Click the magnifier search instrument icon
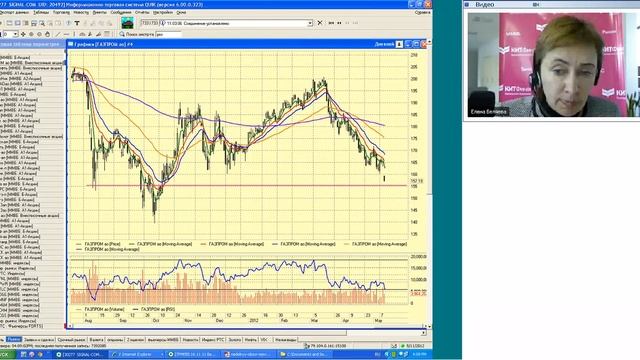The height and width of the screenshot is (360, 640). tap(122, 34)
